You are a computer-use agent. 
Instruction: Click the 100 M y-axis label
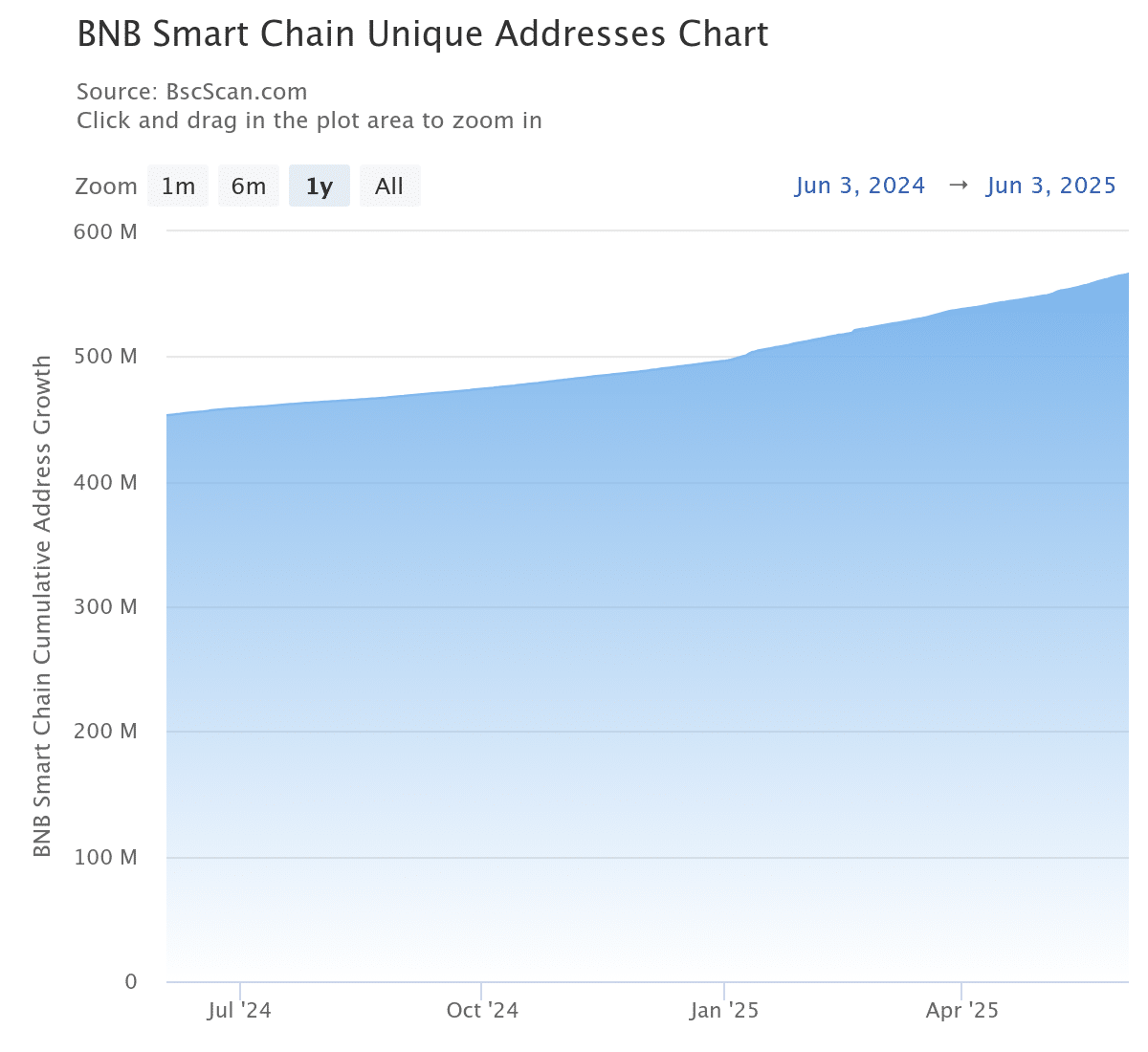click(105, 857)
